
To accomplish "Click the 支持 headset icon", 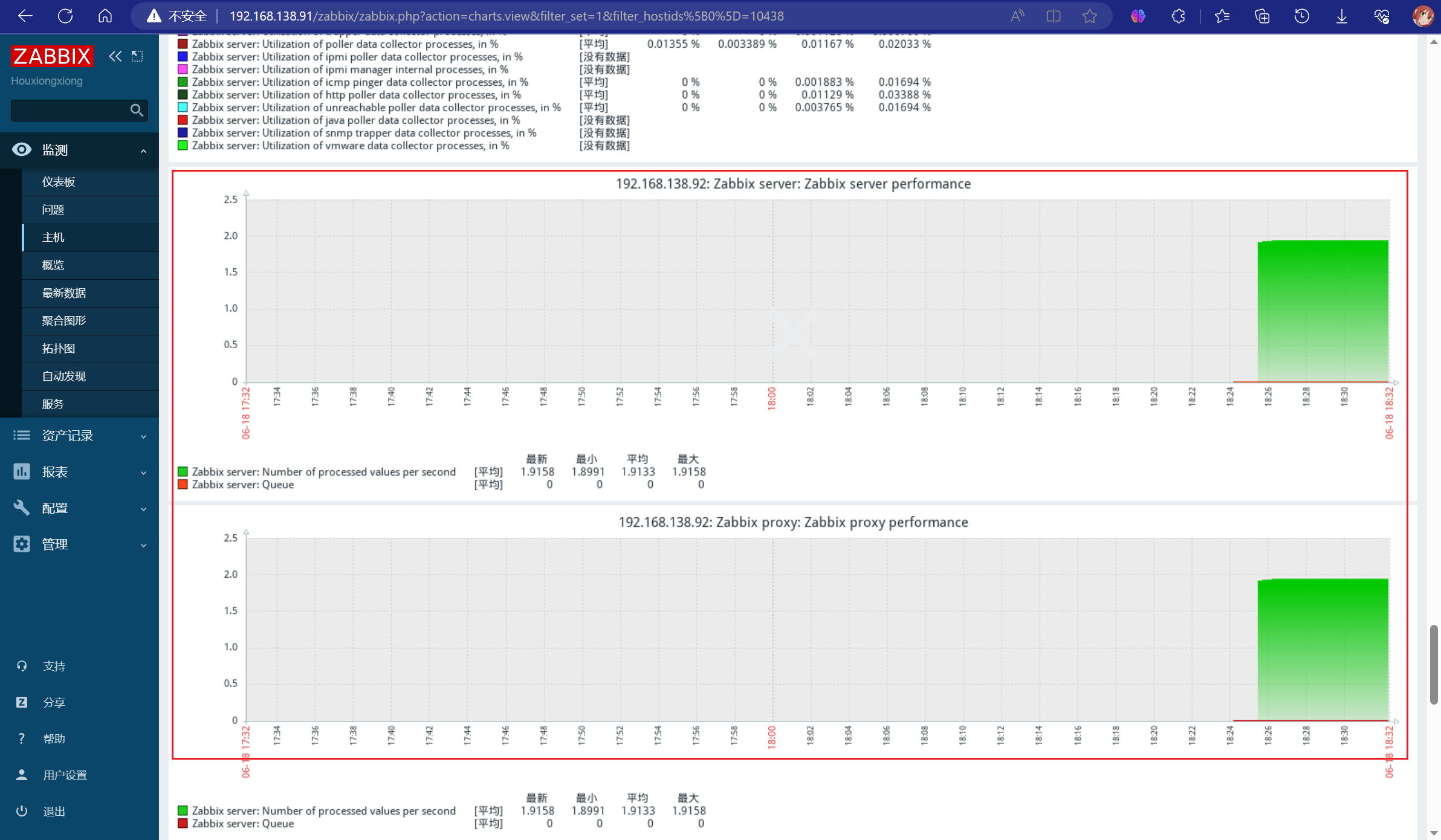I will 22,666.
